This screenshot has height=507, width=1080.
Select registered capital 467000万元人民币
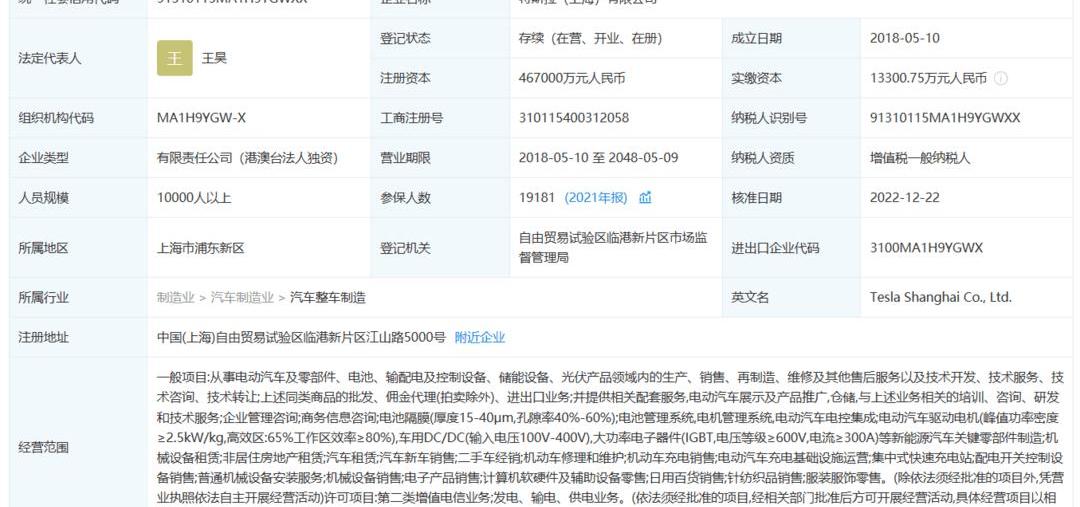pyautogui.click(x=572, y=79)
